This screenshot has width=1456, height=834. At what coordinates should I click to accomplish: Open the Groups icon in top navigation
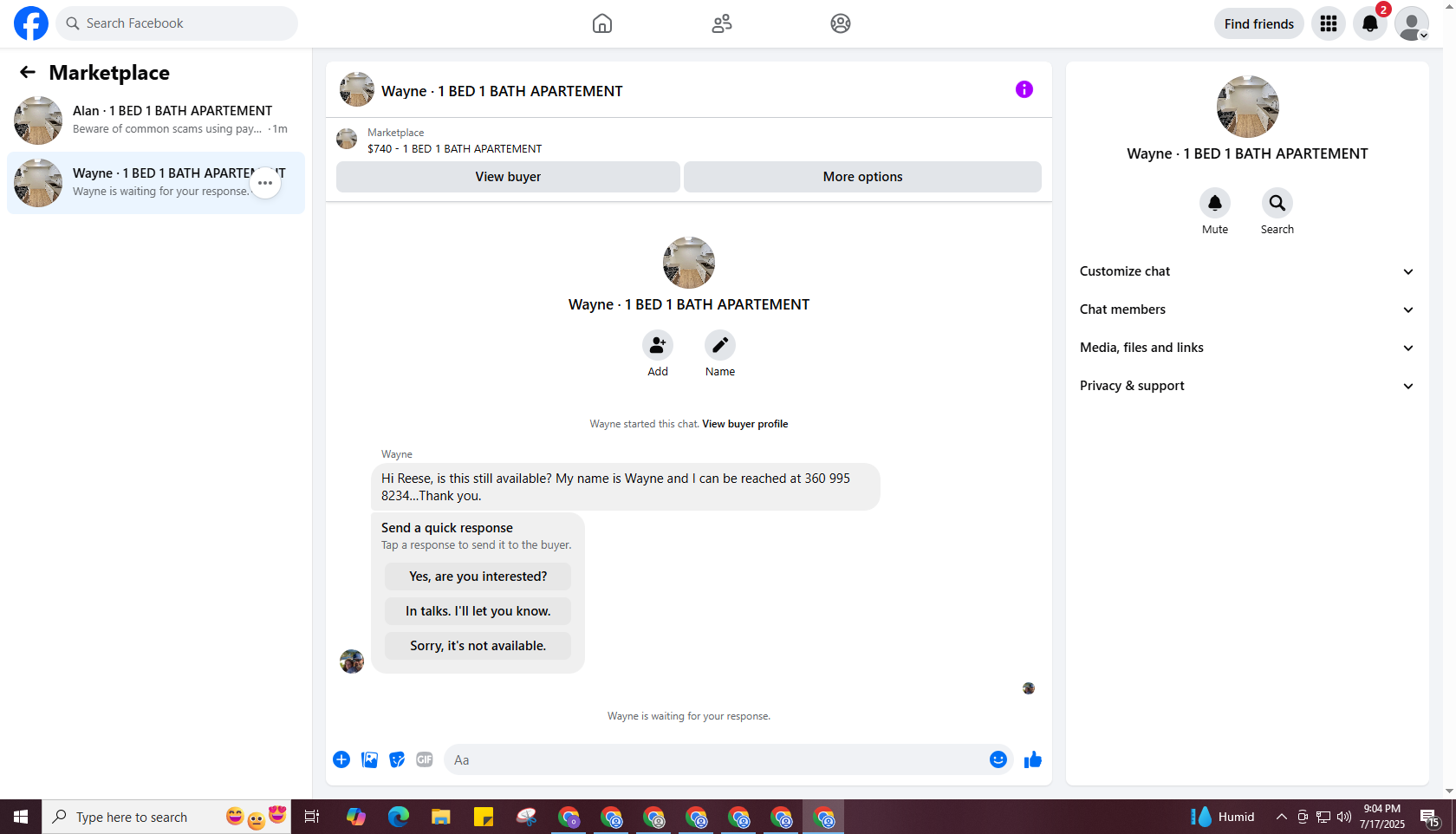(841, 23)
